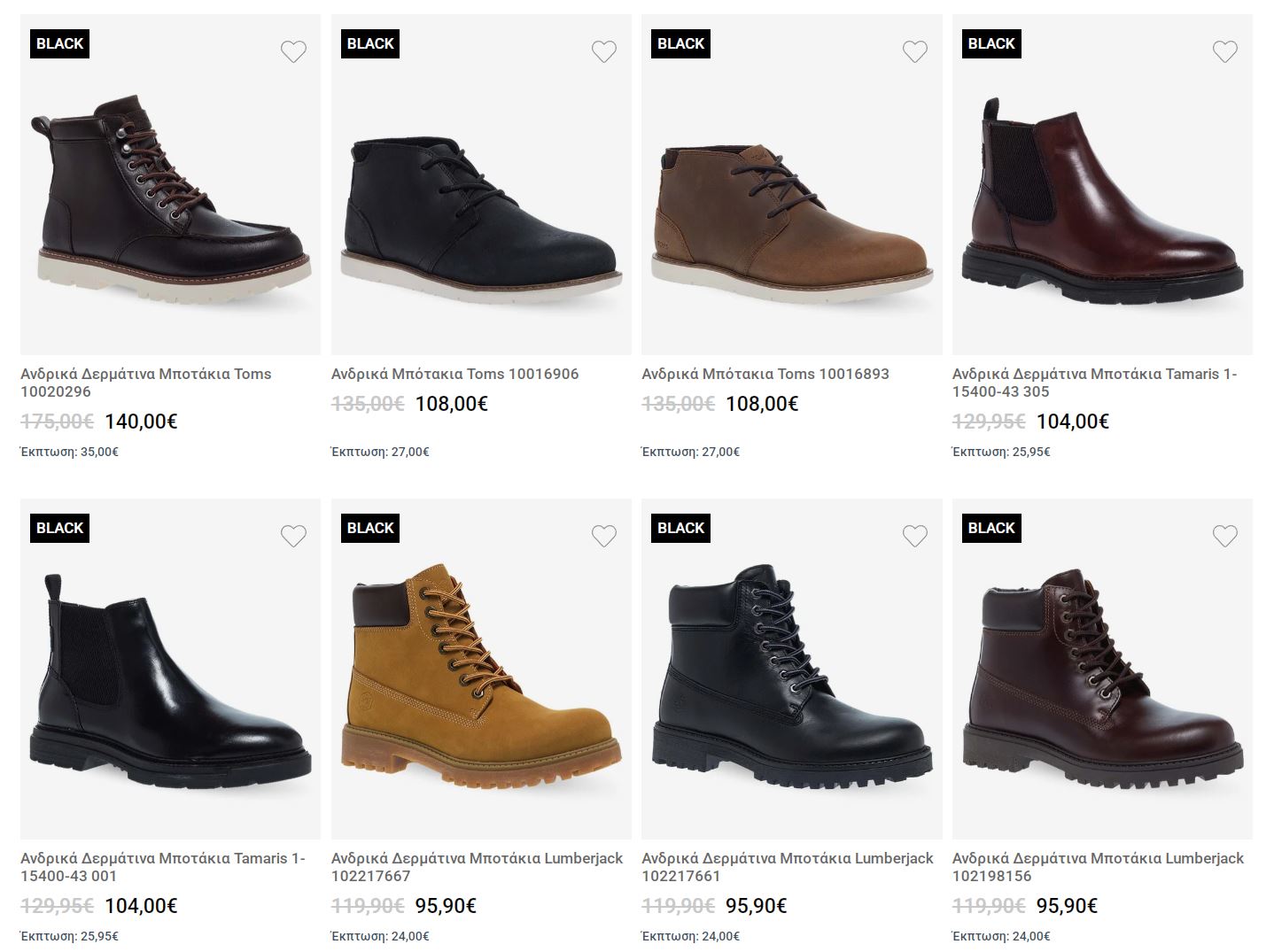
Task: Click the 95,90€ price of Lumberjack 102217661
Action: (x=756, y=906)
